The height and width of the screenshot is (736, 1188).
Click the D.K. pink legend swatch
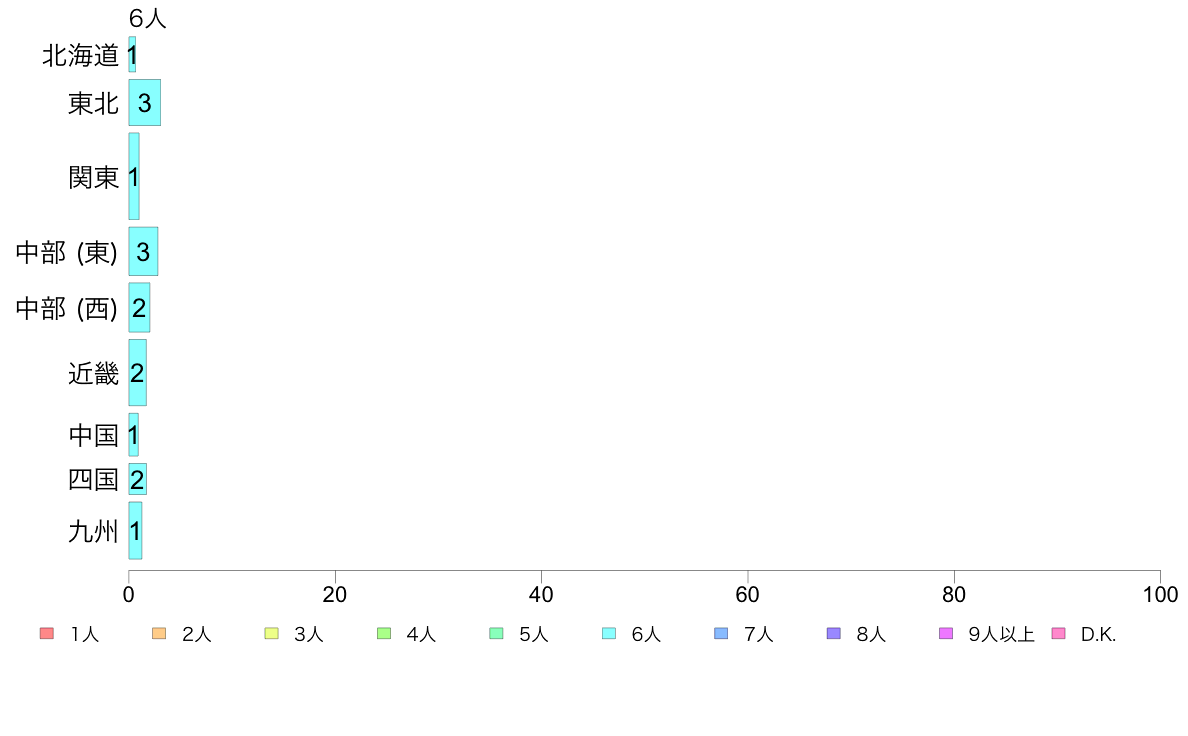[x=1058, y=634]
